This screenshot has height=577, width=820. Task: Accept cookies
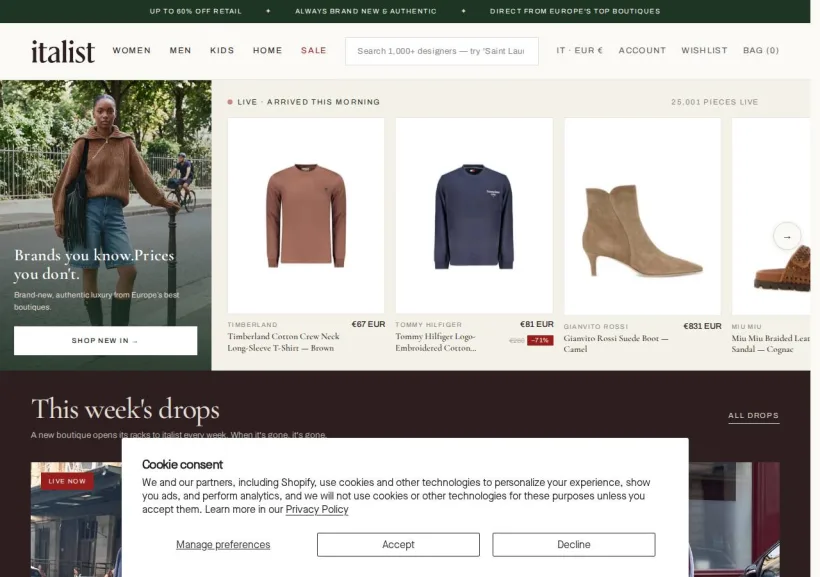(x=398, y=545)
